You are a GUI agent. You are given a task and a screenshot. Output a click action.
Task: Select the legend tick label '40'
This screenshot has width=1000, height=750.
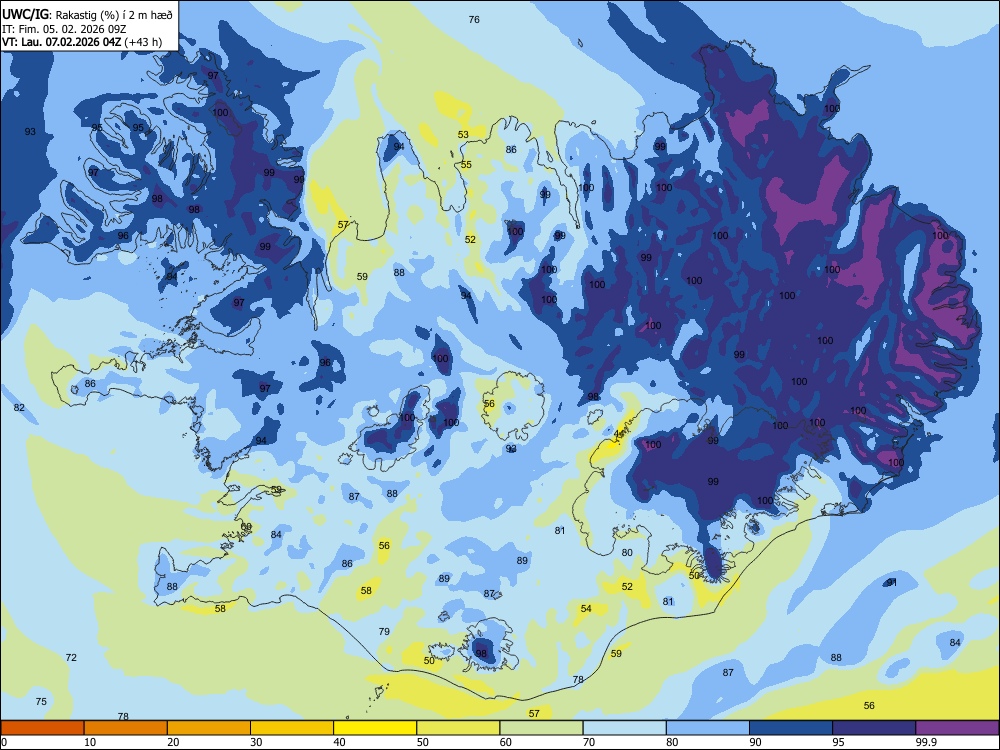340,742
